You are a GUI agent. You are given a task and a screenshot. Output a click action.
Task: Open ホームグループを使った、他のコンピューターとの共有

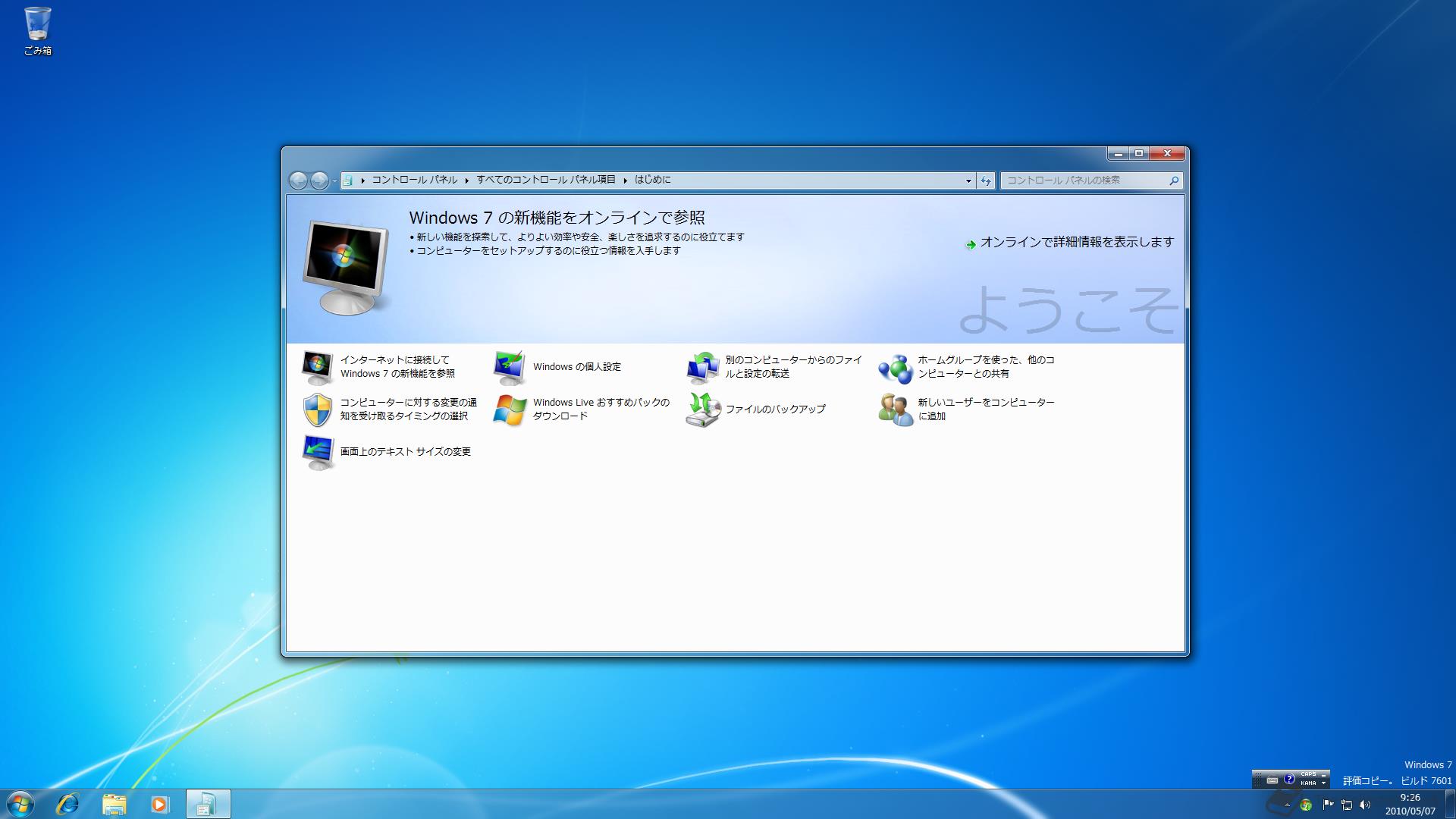[986, 367]
